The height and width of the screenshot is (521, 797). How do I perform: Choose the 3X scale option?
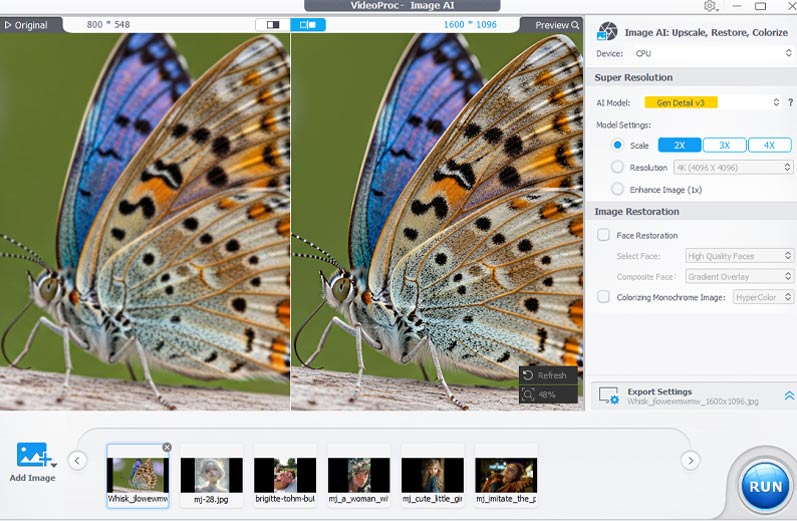pos(724,145)
